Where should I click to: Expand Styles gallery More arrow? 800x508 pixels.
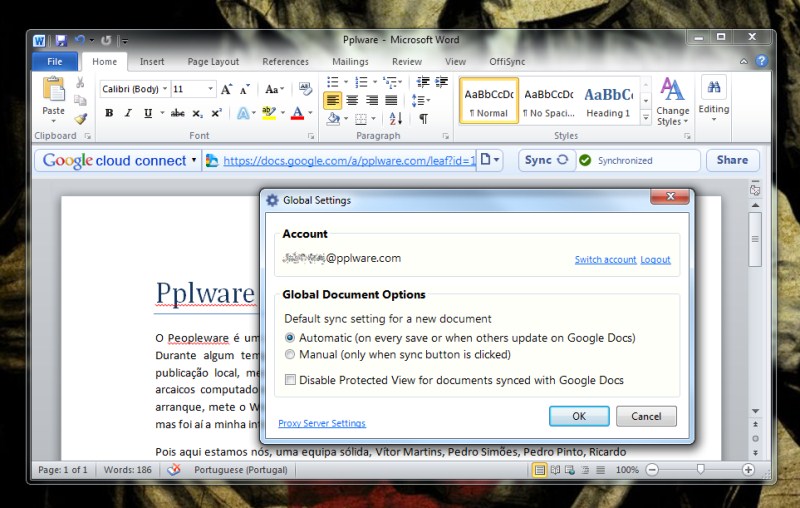point(646,118)
